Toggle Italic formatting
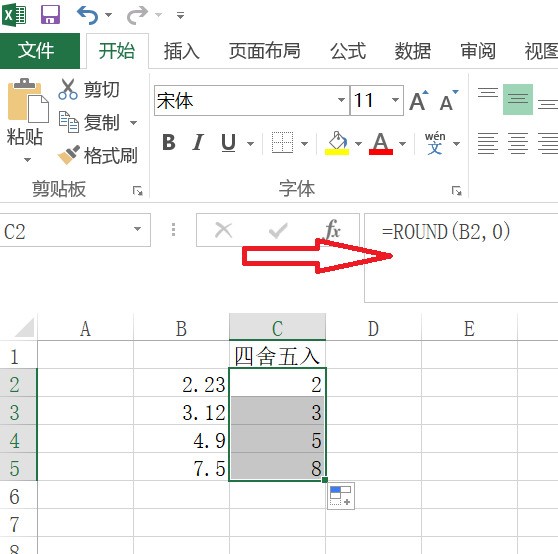Screen dimensions: 558x554 pos(198,142)
